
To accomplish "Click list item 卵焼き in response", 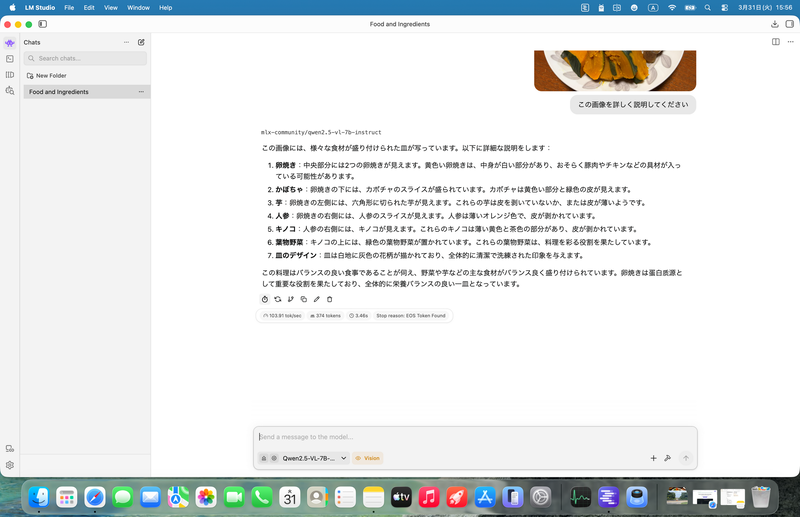I will (x=285, y=165).
